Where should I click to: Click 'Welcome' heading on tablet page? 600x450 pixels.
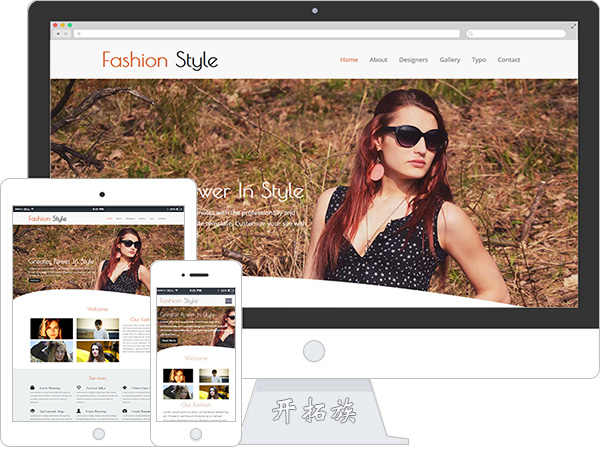tap(98, 309)
